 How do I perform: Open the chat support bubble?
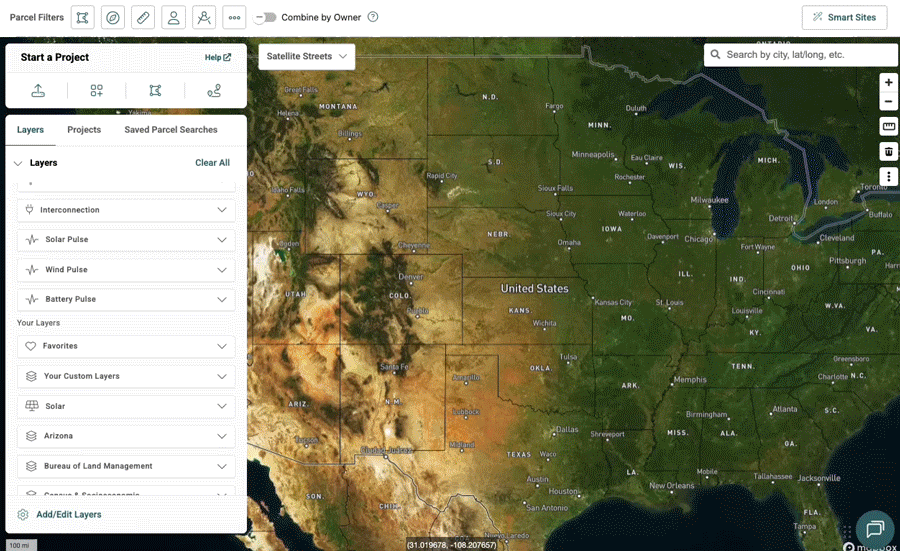(875, 529)
